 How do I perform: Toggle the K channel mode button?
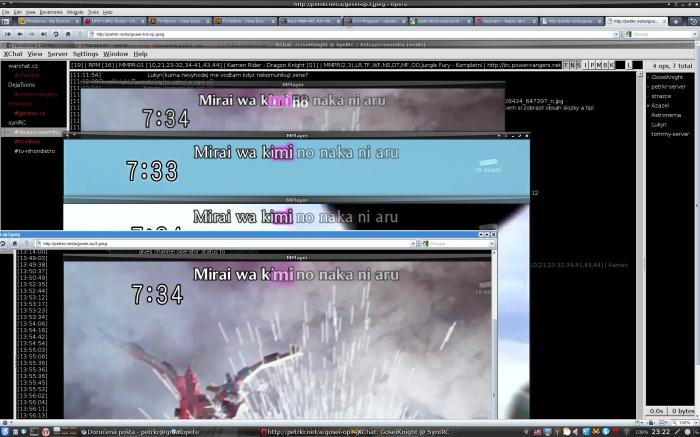612,65
